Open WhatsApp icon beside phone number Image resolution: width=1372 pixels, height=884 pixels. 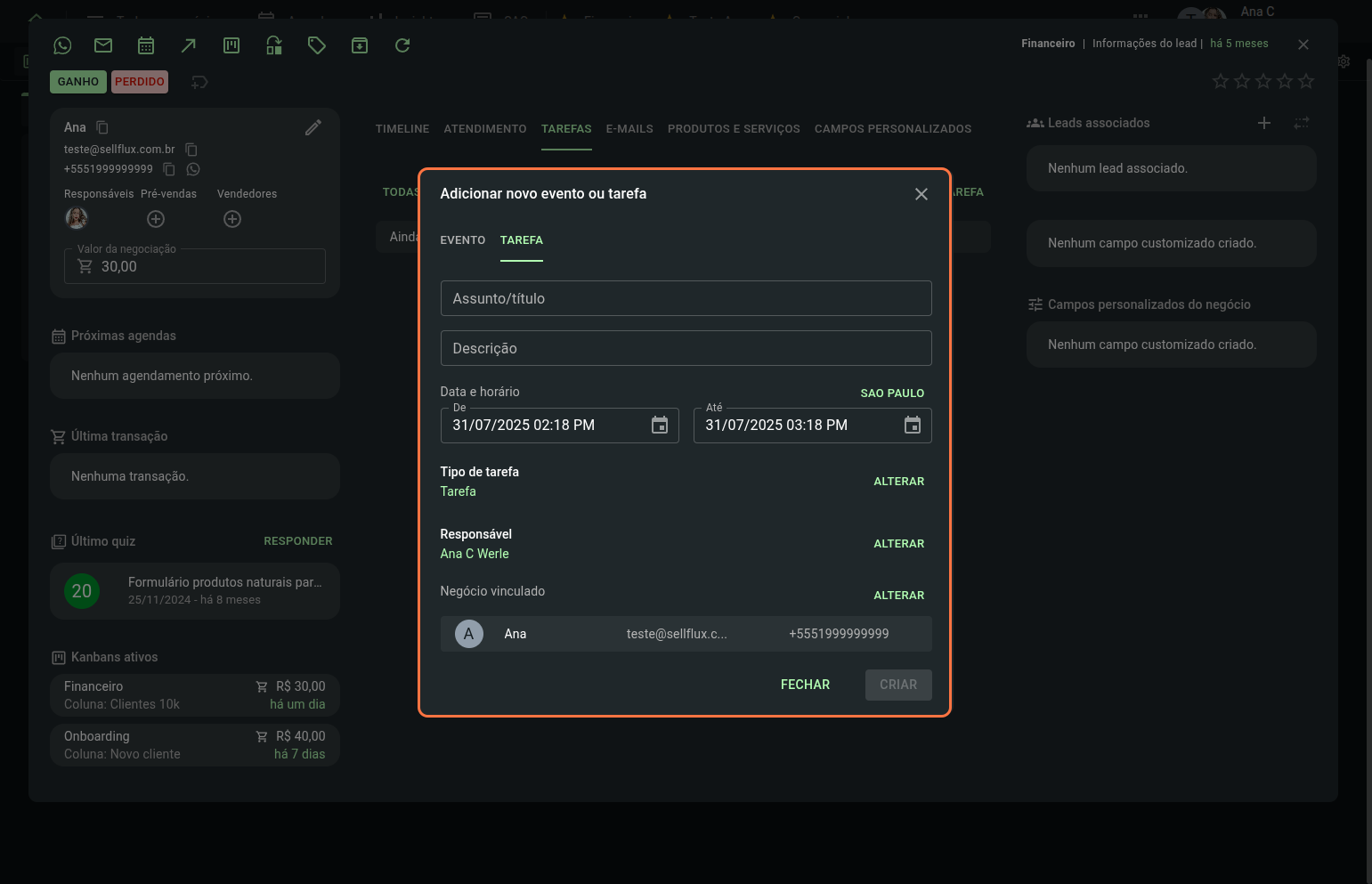tap(193, 169)
